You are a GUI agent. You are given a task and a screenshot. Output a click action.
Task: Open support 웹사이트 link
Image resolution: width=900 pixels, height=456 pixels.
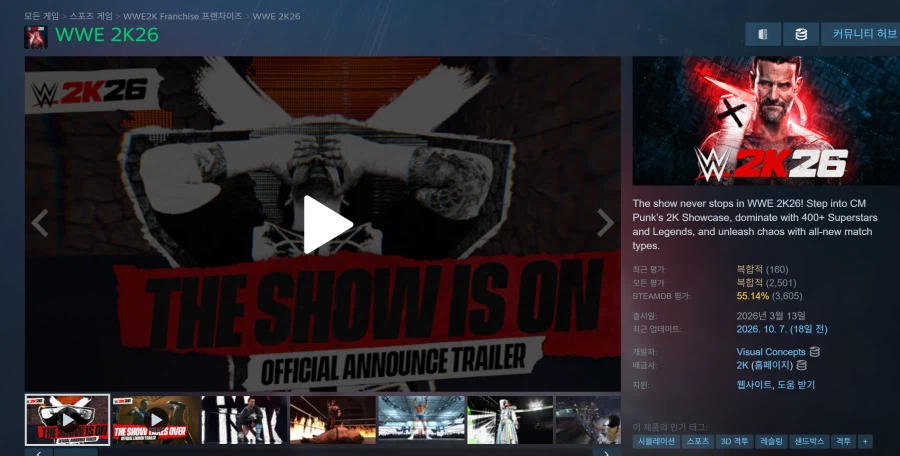754,385
